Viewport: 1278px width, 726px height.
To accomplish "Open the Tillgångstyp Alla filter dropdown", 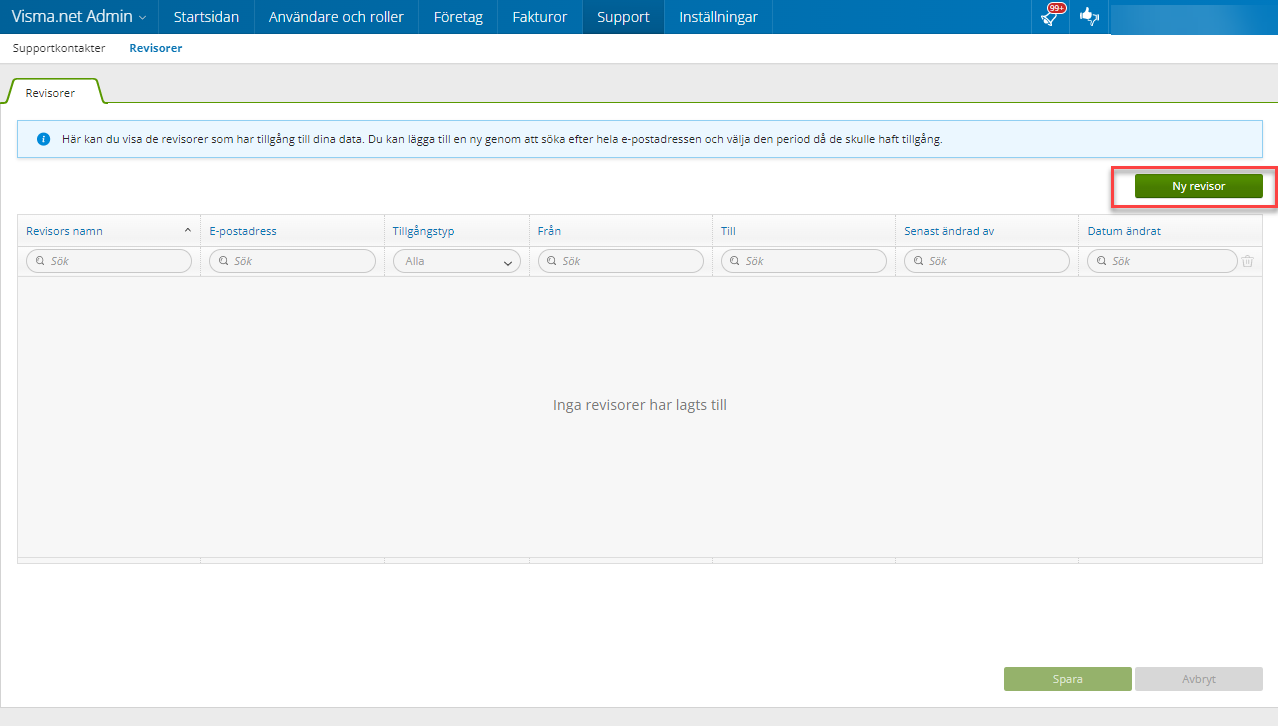I will tap(457, 261).
